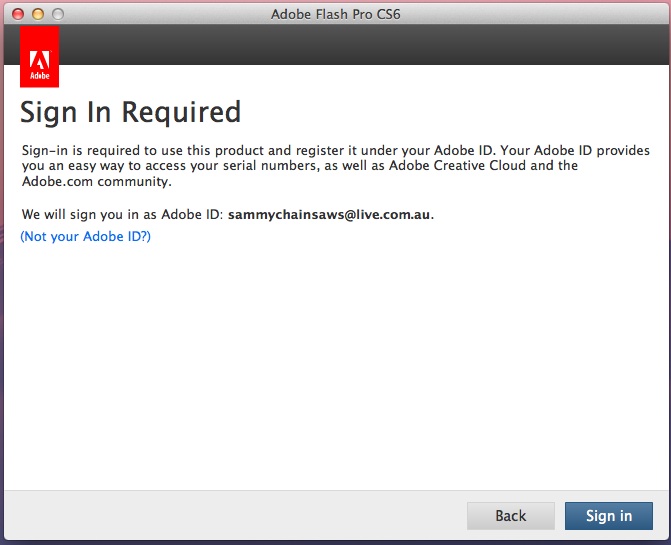Click the Sign in button

609,515
